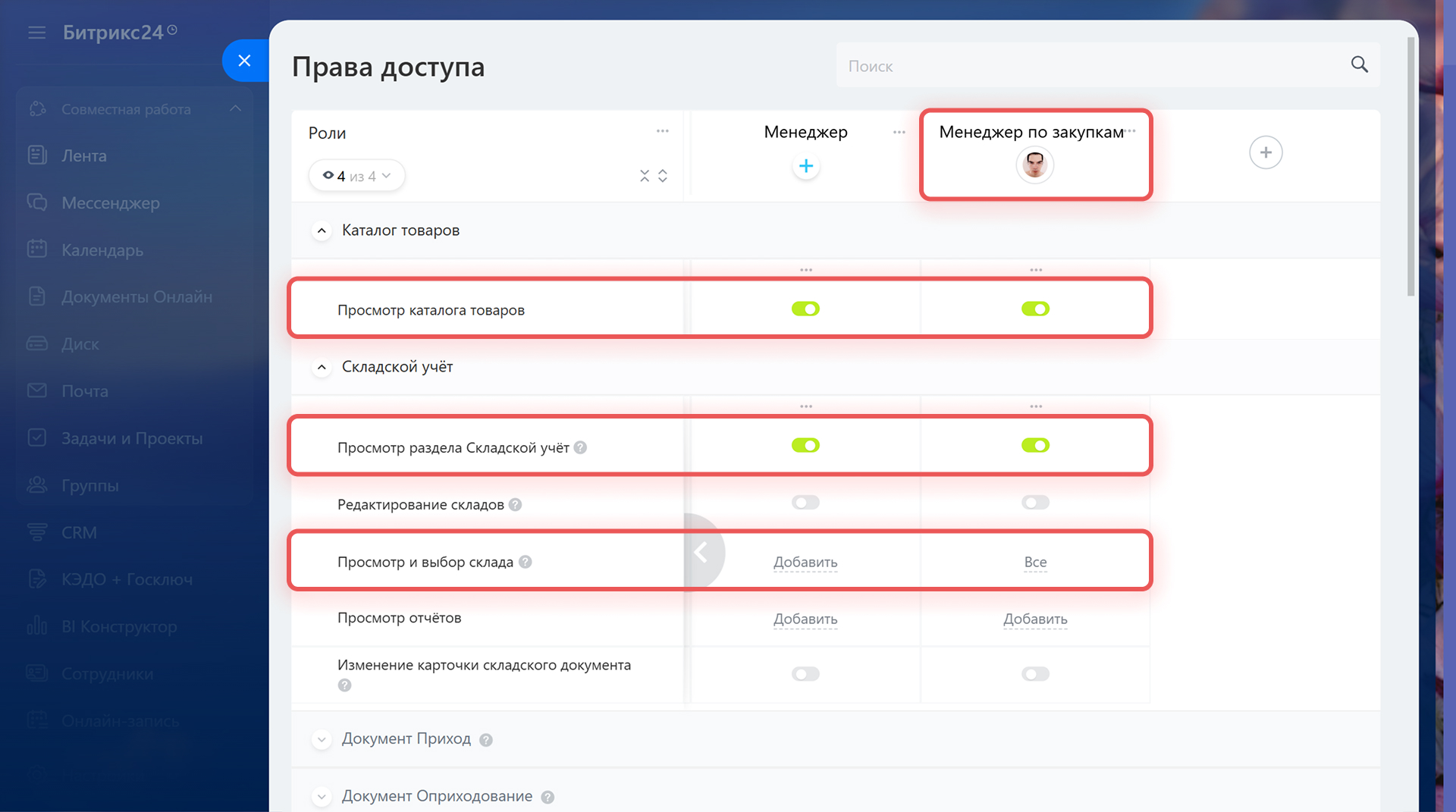Viewport: 1456px width, 812px height.
Task: Click the search magnifier icon
Action: 1360,65
